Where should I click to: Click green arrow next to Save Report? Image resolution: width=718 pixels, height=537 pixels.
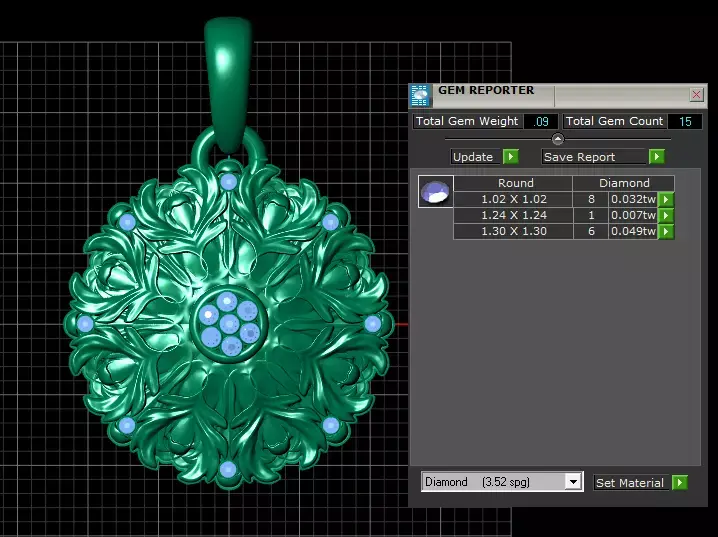point(657,157)
